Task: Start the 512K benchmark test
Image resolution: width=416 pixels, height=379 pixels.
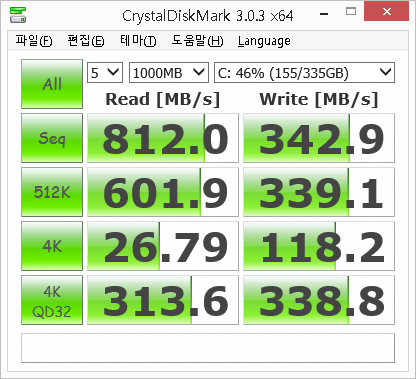Action: pyautogui.click(x=52, y=192)
